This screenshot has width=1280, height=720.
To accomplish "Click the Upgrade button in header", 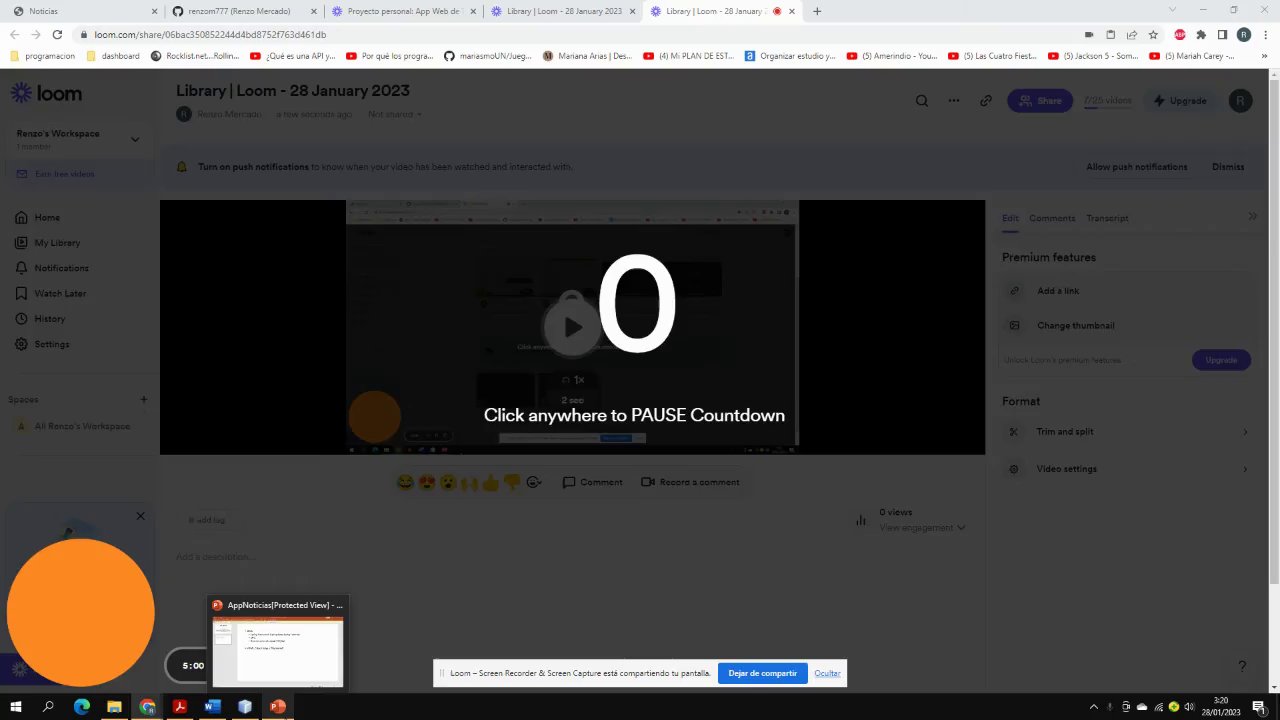I will (x=1180, y=100).
